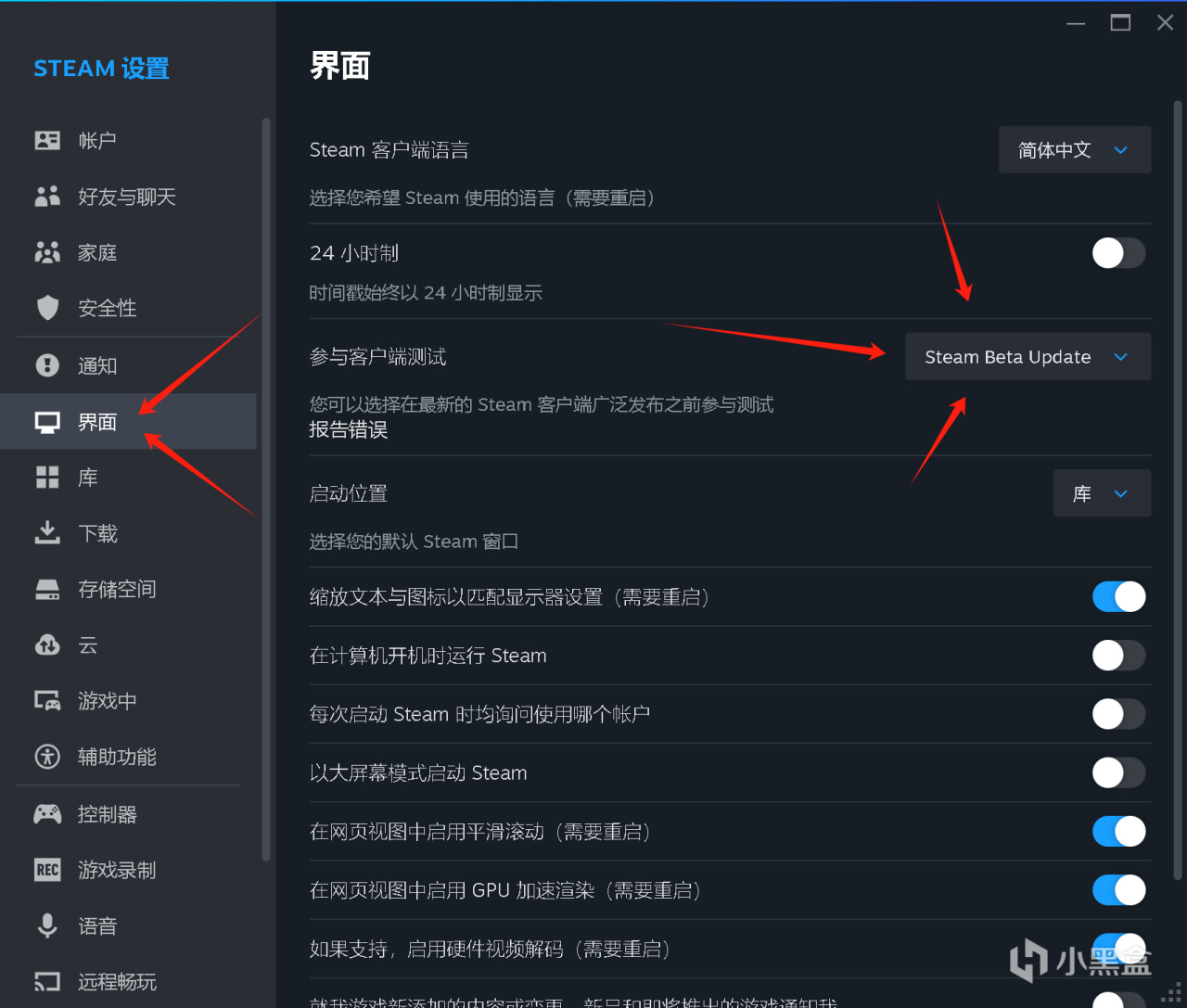The image size is (1187, 1008).
Task: Open the 库 settings page
Action: (128, 478)
